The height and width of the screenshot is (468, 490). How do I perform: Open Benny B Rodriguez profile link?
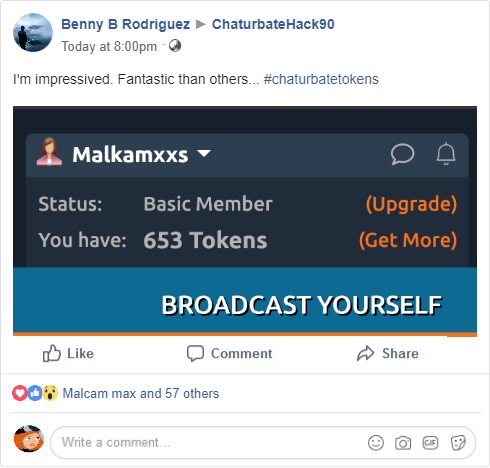point(125,24)
